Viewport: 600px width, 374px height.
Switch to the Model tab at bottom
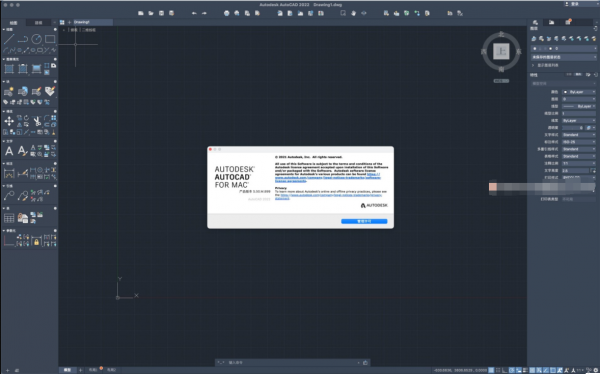(67, 370)
